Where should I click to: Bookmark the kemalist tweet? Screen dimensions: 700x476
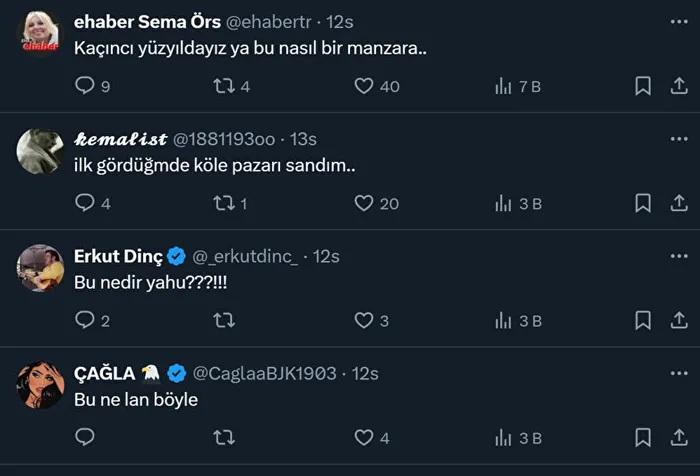pos(643,203)
